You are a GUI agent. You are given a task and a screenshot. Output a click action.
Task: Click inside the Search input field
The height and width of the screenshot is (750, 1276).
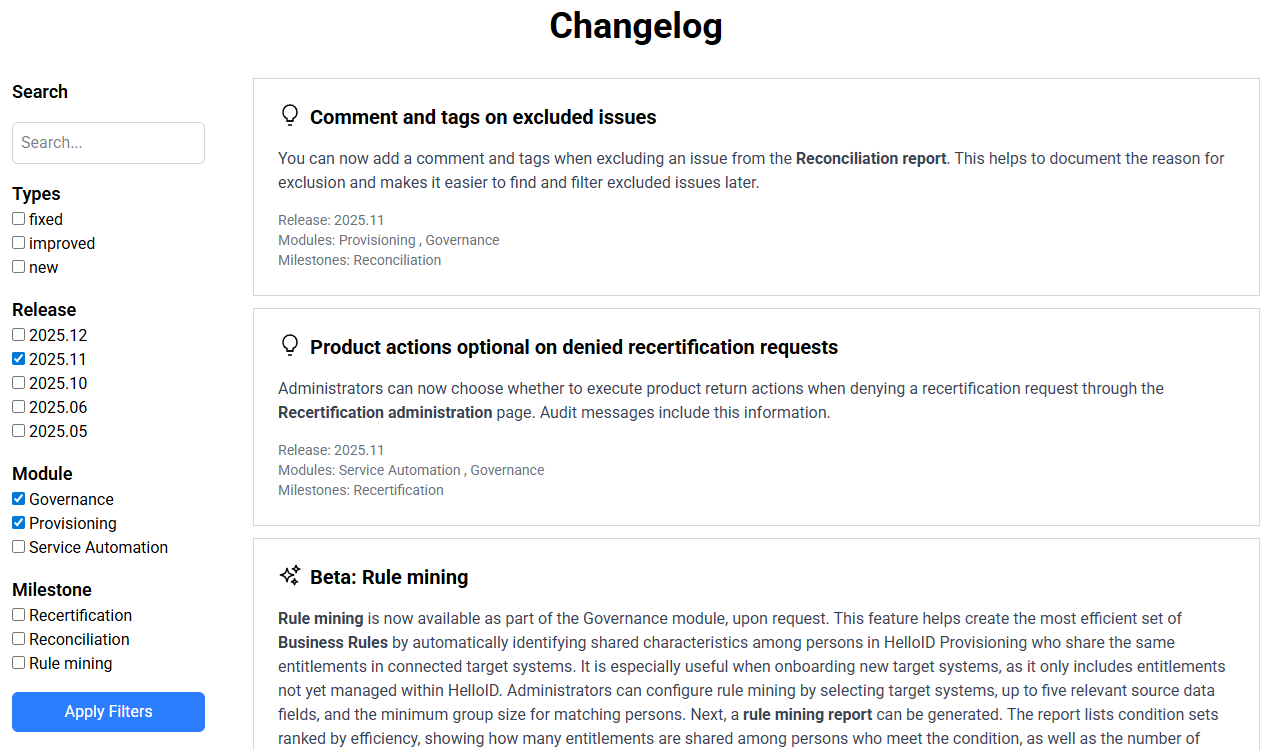click(x=108, y=142)
